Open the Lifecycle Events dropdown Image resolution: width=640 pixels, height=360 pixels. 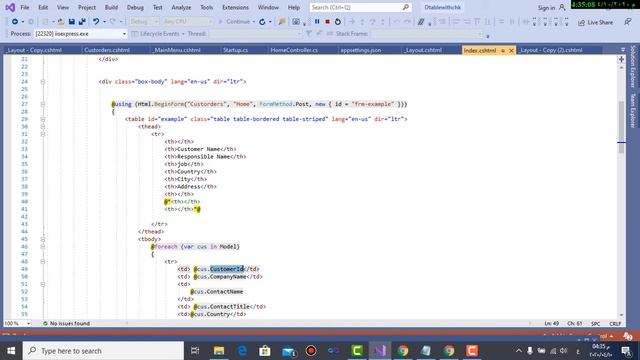(x=183, y=34)
